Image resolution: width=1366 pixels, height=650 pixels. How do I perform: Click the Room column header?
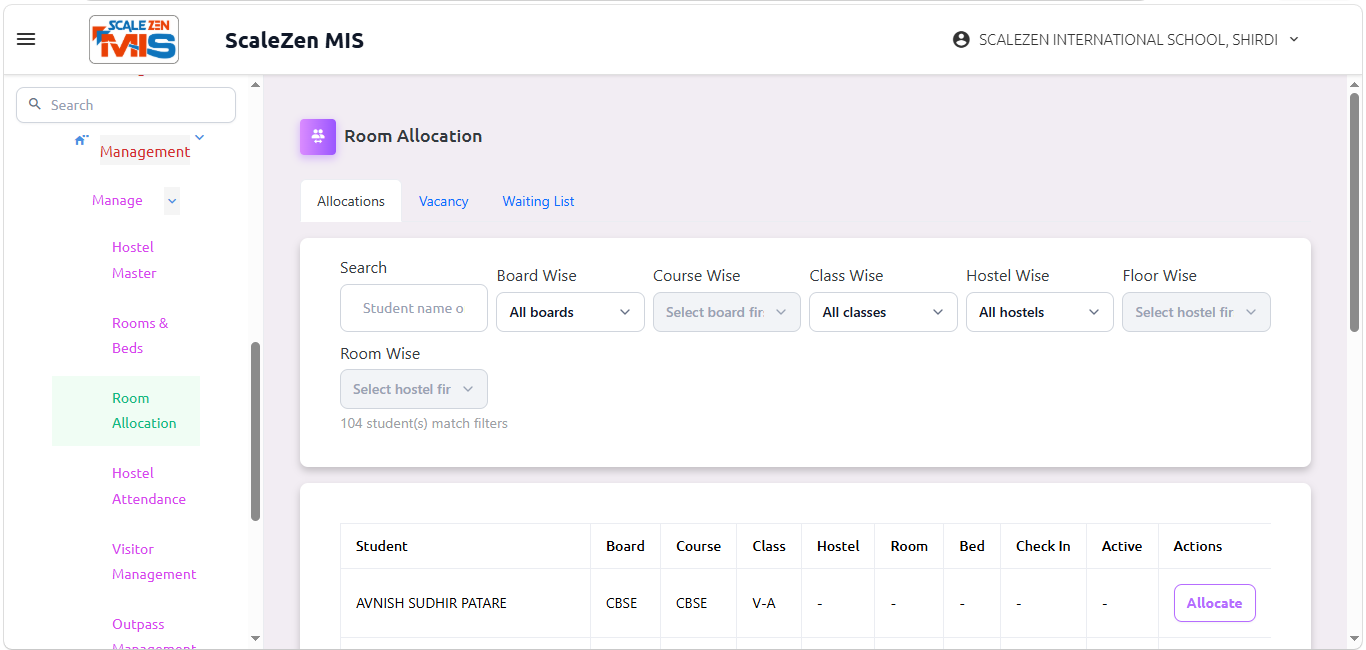click(x=909, y=546)
